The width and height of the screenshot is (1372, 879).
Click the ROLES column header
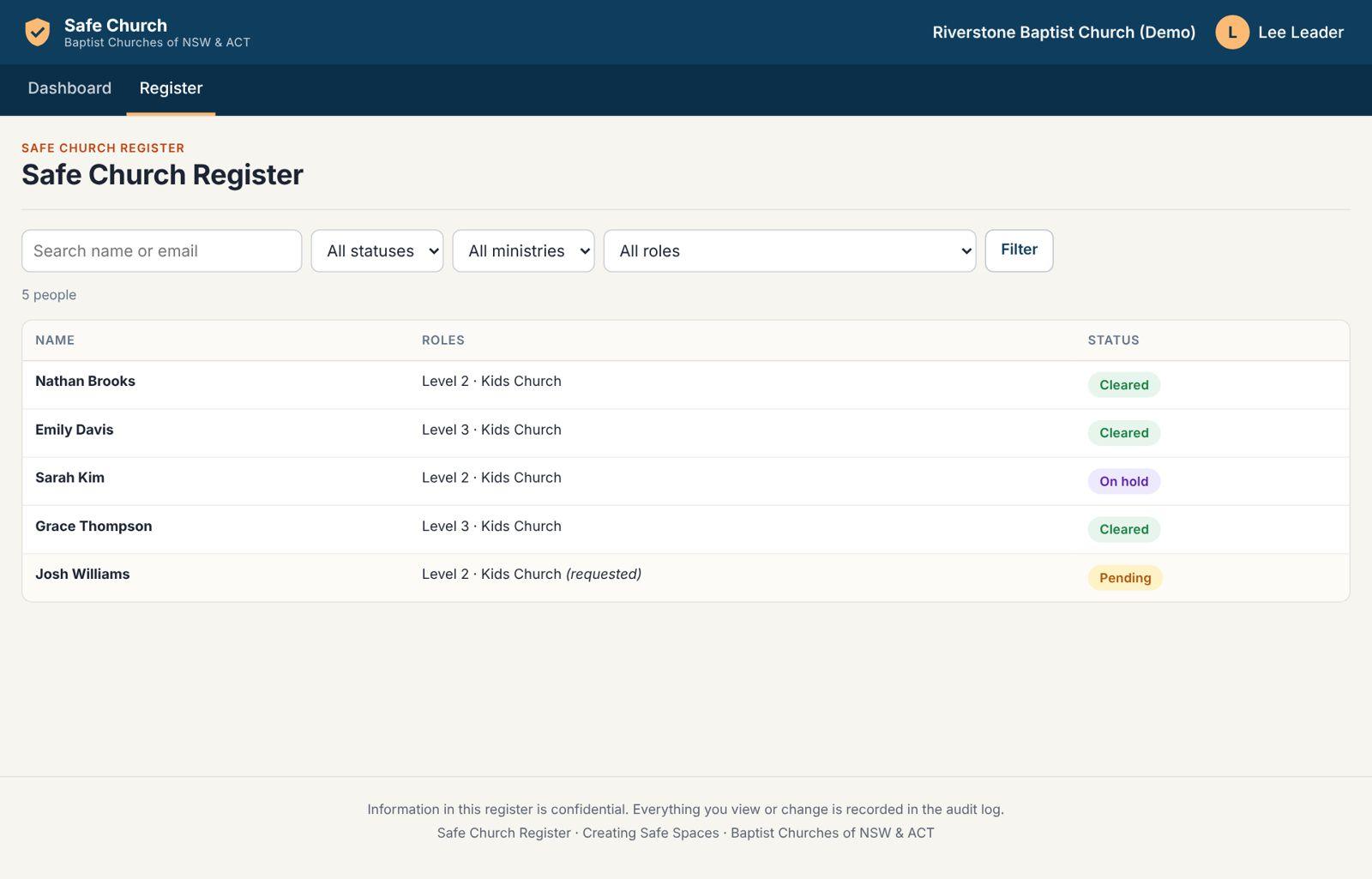[x=443, y=340]
